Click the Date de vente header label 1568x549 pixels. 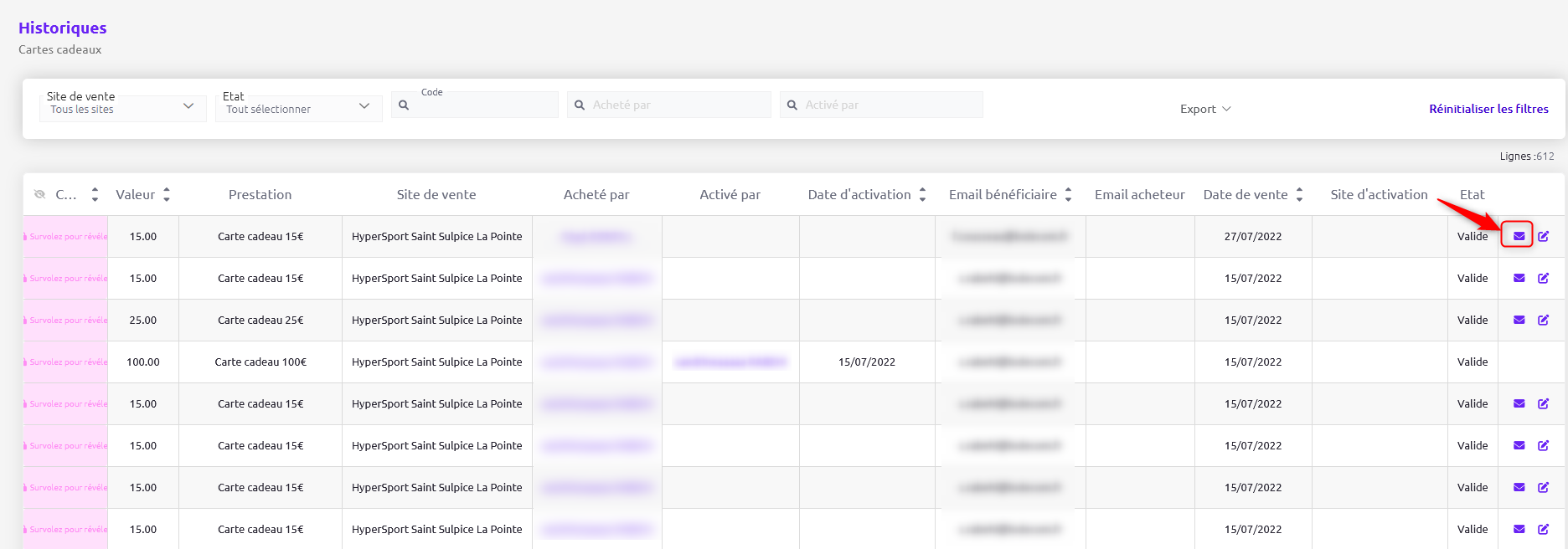point(1246,194)
